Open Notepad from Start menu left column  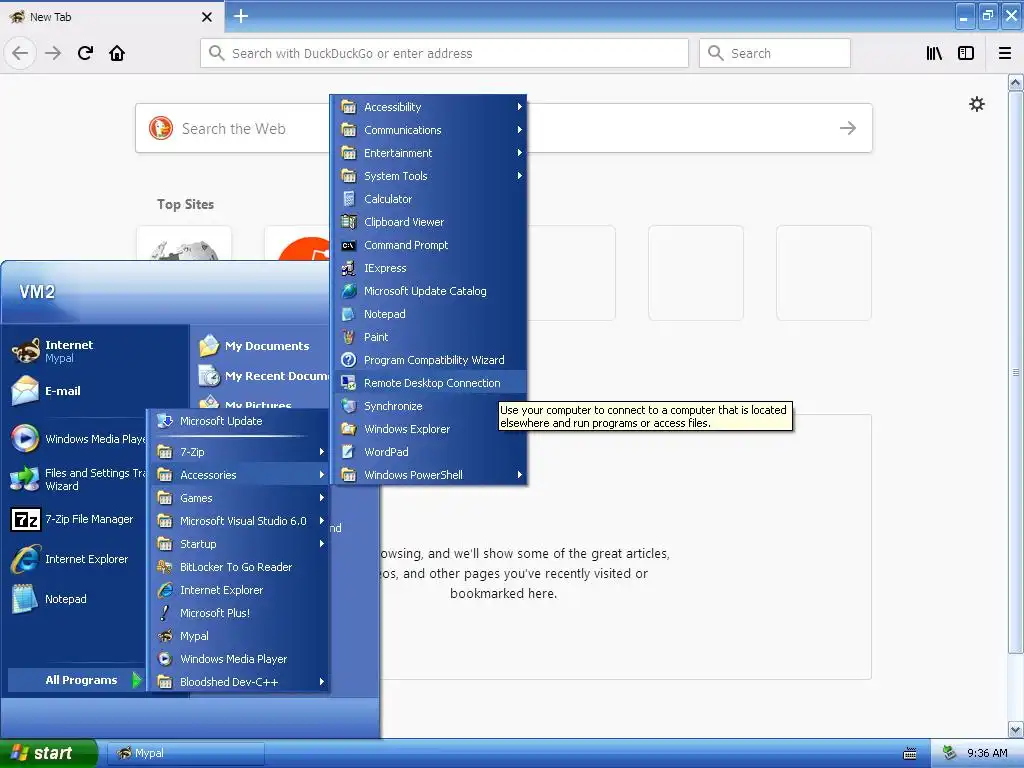coord(77,599)
